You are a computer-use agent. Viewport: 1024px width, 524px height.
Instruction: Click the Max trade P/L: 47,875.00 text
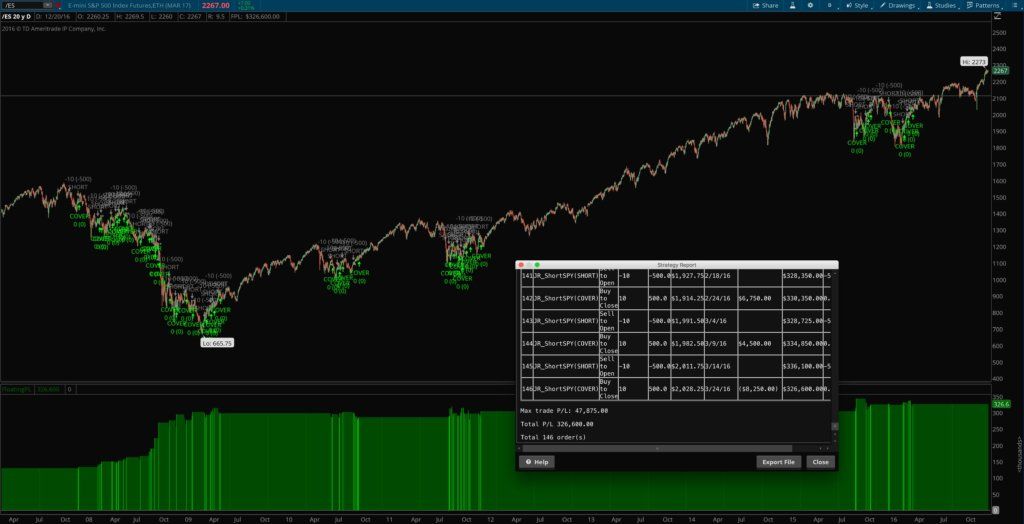point(564,411)
